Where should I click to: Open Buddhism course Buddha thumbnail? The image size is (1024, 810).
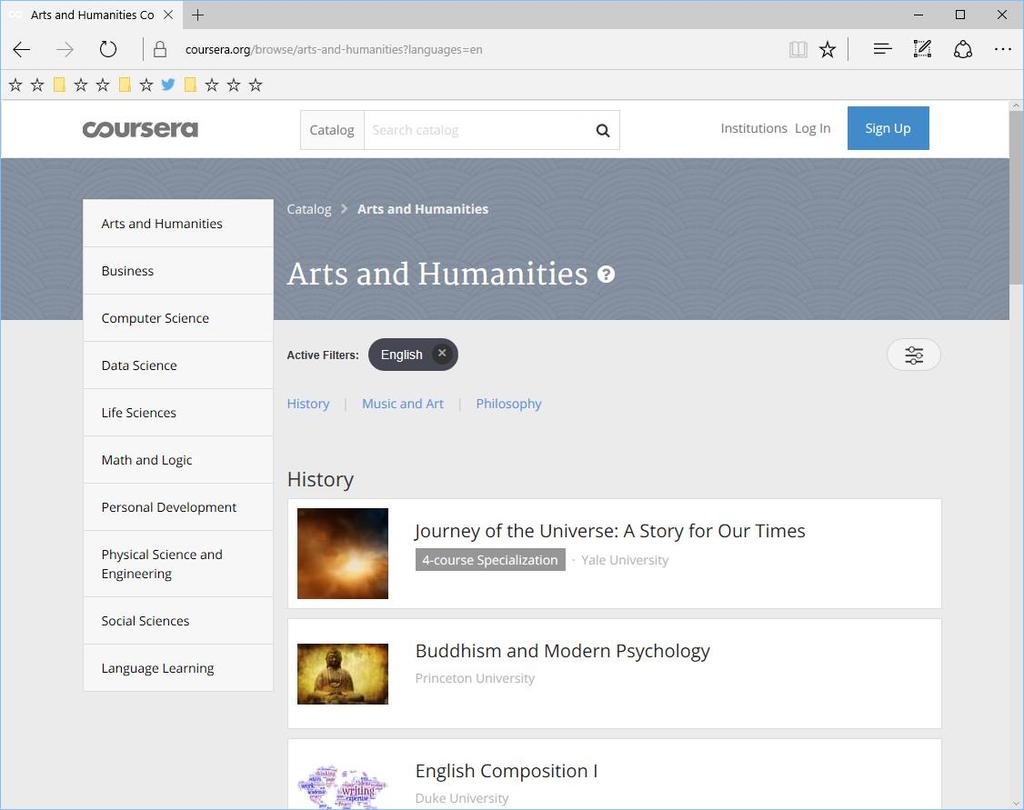(x=343, y=674)
